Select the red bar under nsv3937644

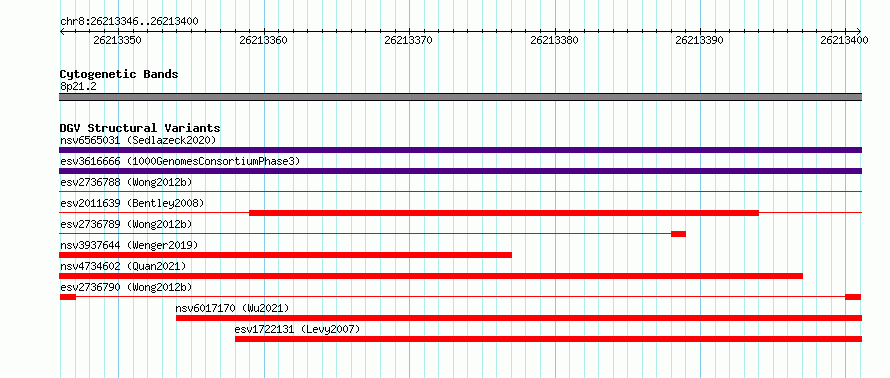point(286,255)
